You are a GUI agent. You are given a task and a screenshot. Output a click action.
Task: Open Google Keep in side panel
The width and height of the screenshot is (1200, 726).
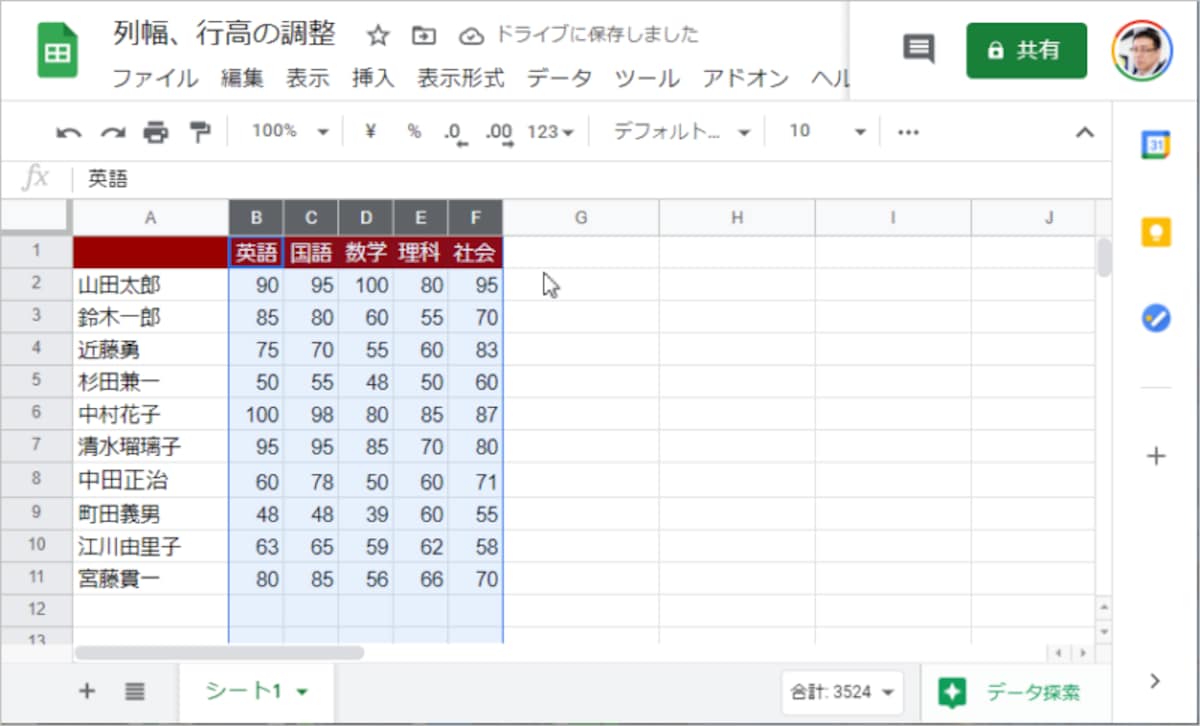[1156, 232]
